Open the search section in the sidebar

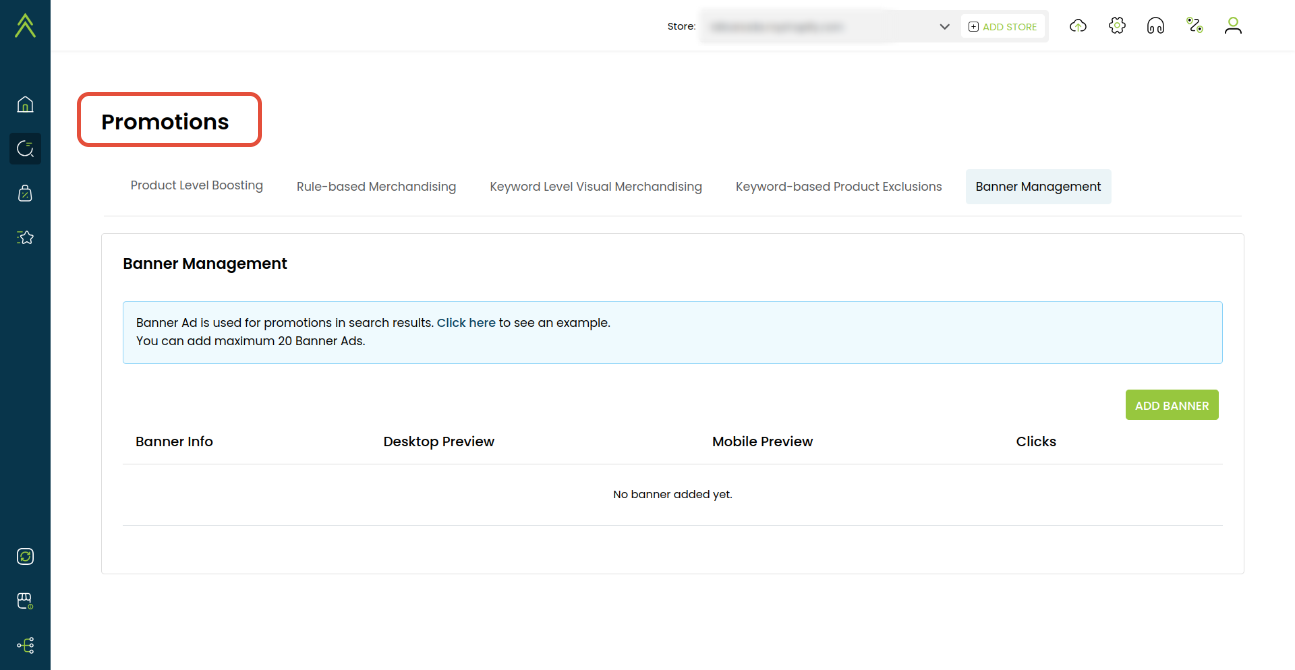(25, 149)
